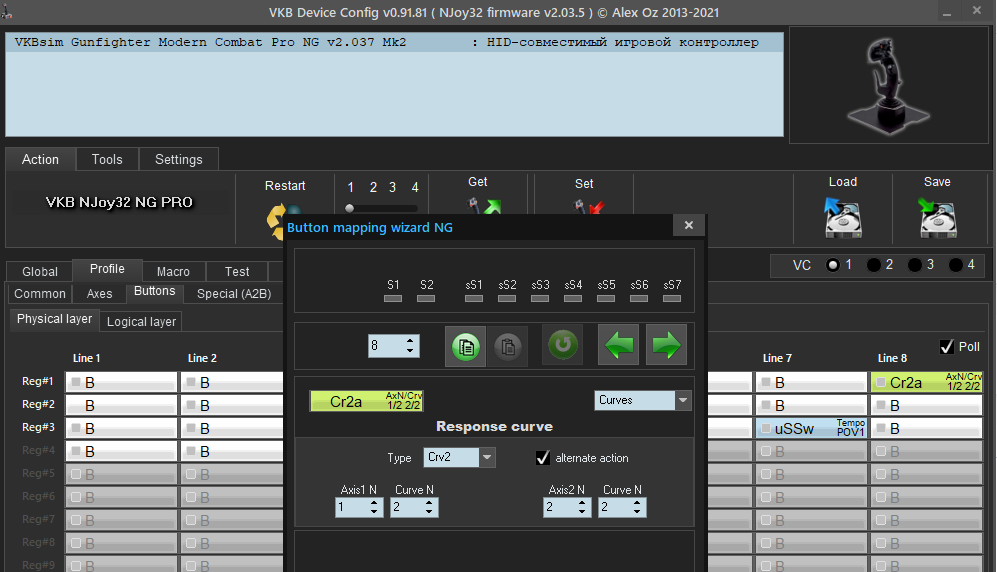
Task: Open the Special (A2B) sub-tab
Action: pos(233,294)
